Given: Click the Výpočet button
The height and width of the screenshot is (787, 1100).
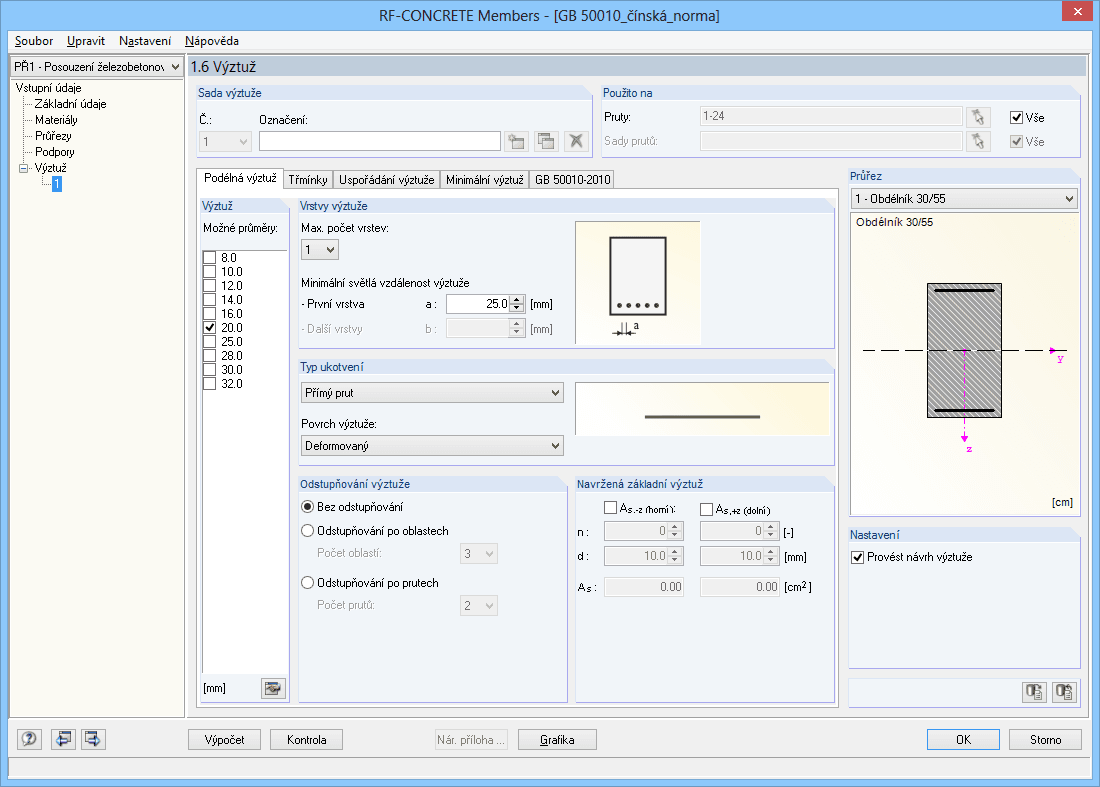Looking at the screenshot, I should click(224, 739).
